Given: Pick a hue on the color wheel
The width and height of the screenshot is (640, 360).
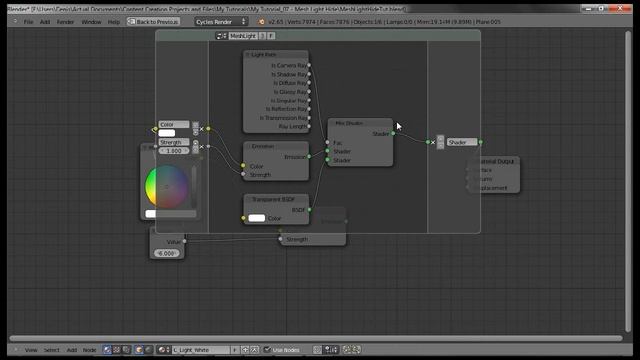Looking at the screenshot, I should [167, 187].
